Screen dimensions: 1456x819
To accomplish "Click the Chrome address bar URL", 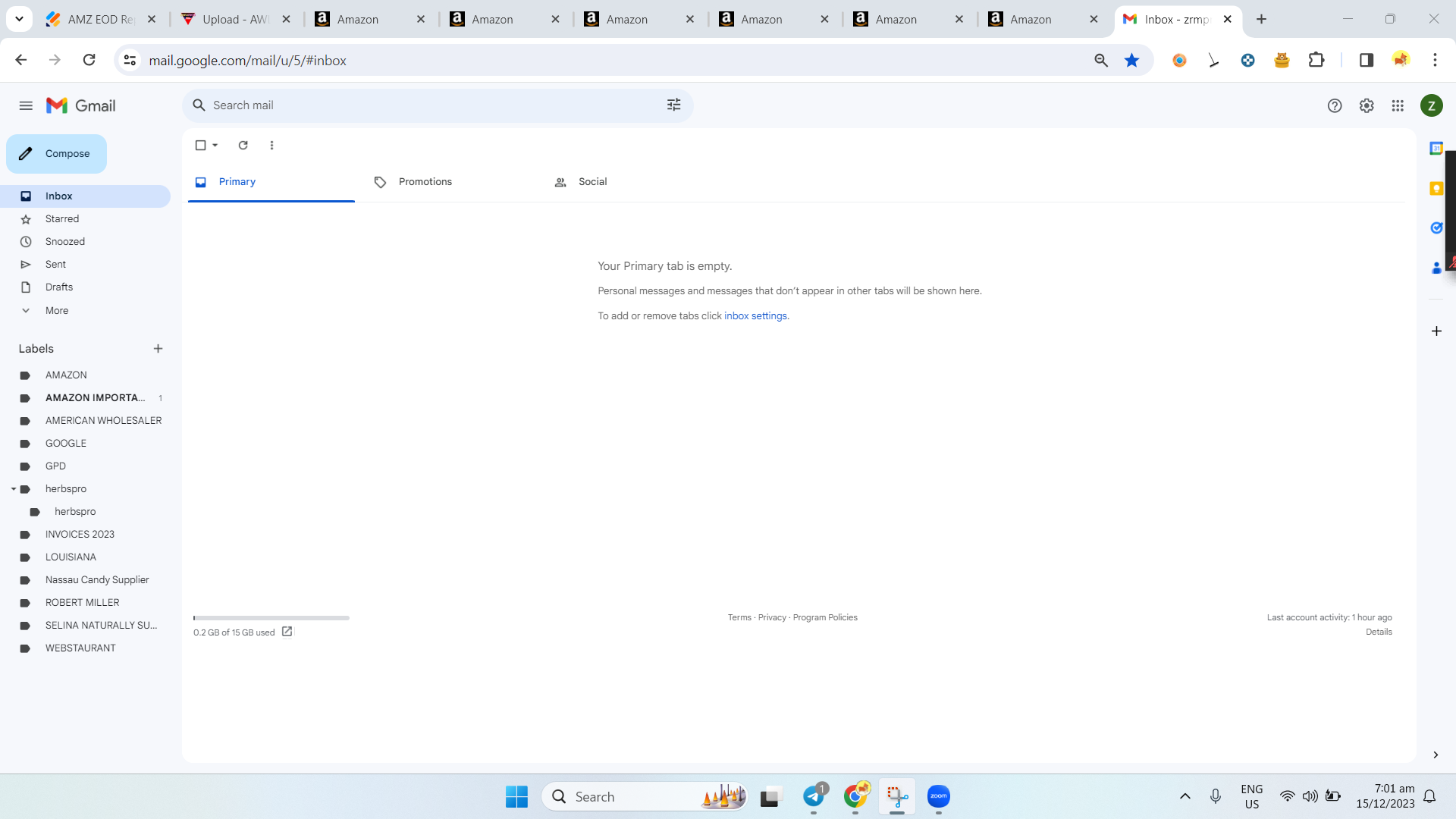I will (247, 60).
